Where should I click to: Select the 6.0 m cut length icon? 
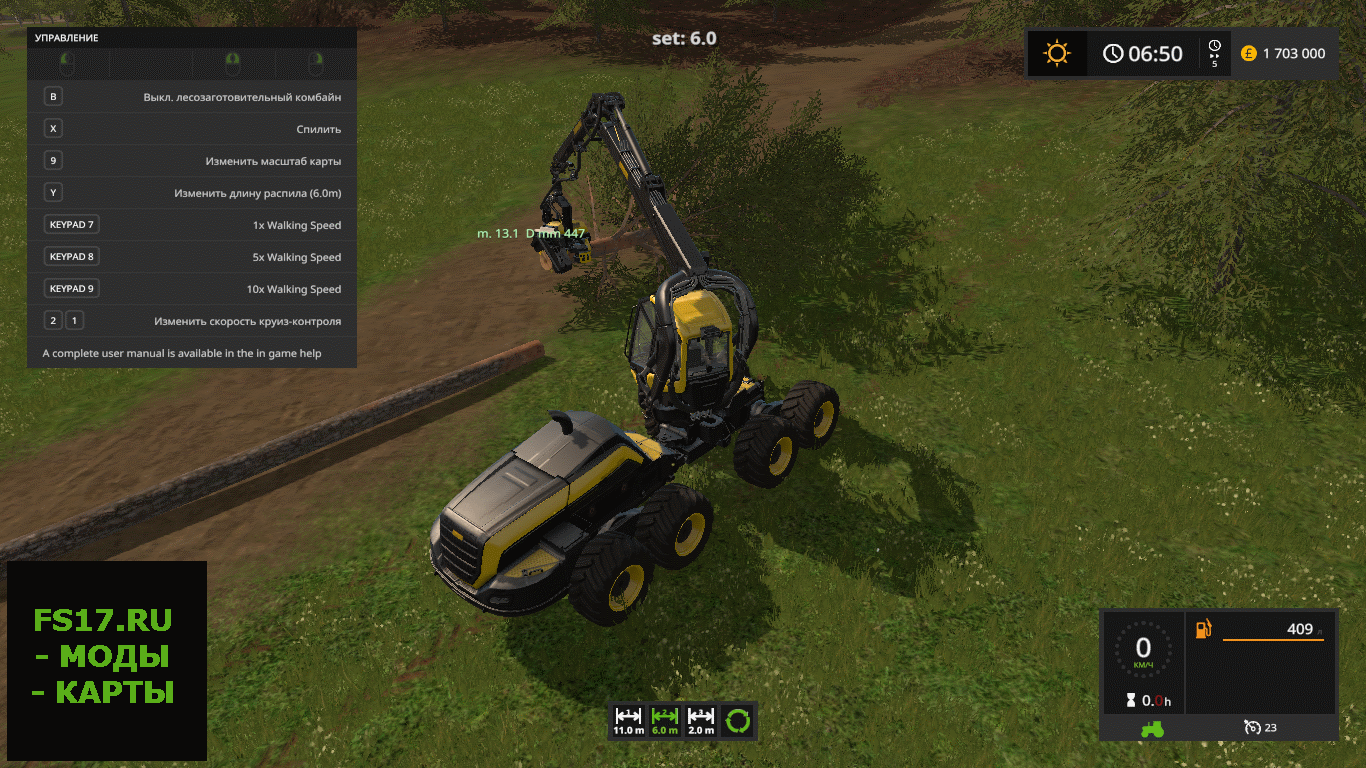pos(665,720)
